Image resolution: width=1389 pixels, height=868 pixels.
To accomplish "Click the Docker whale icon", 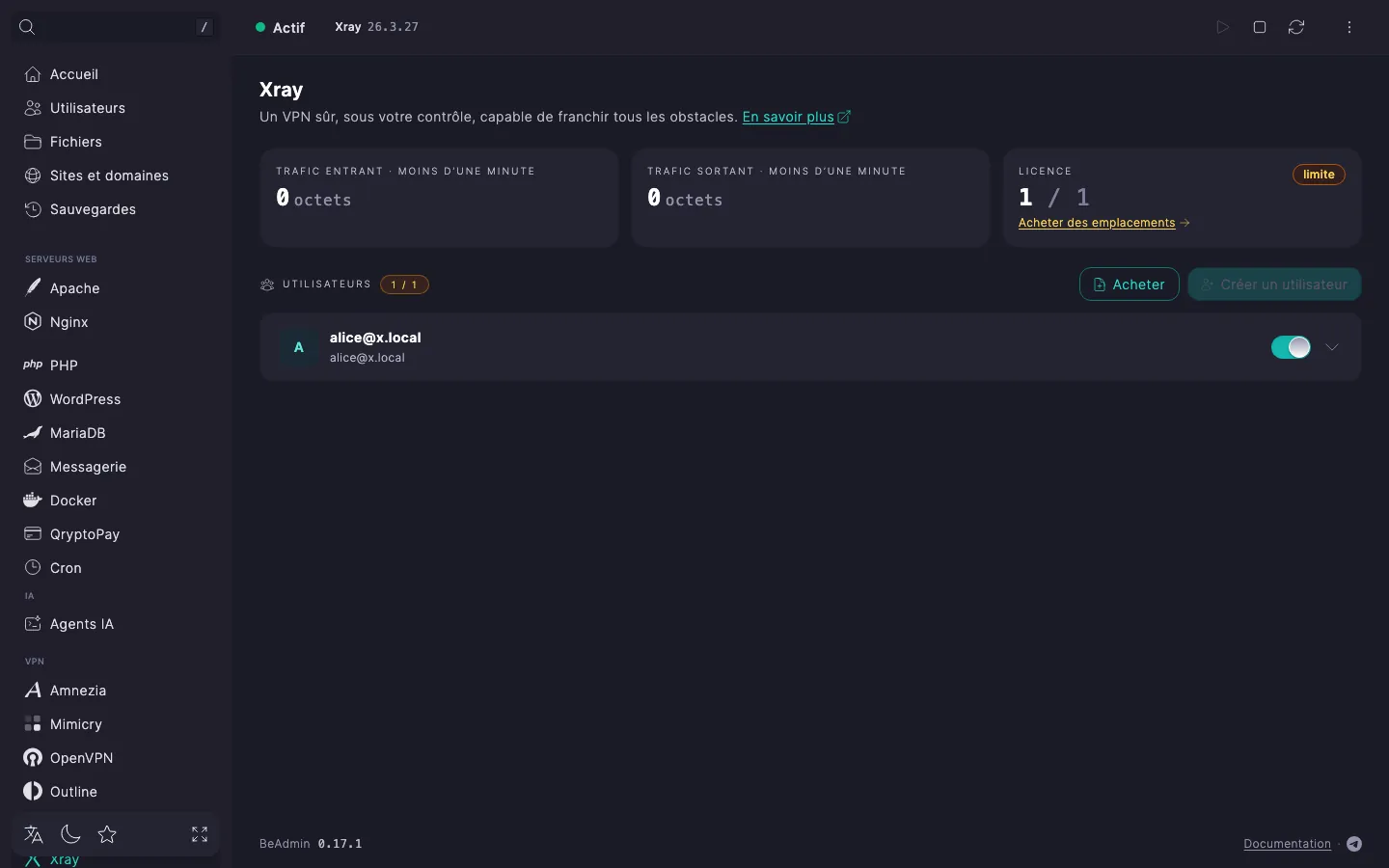I will 33,500.
